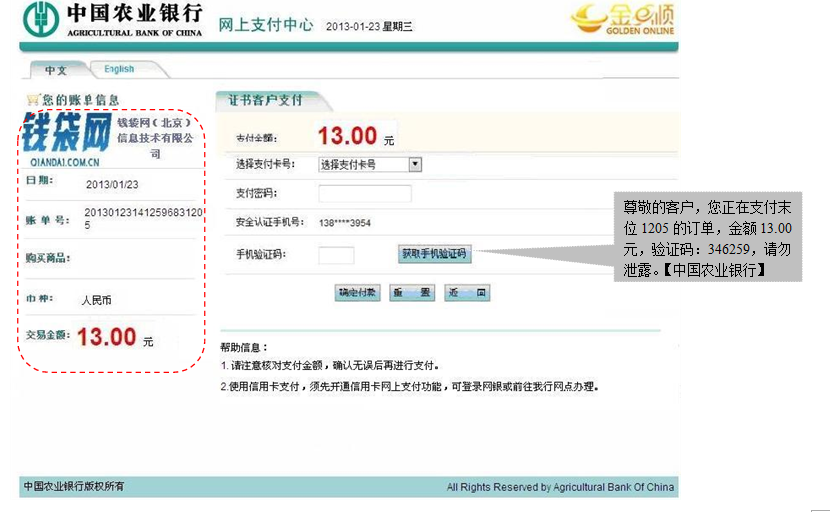Image resolution: width=830 pixels, height=512 pixels.
Task: Click the 13.00 payment amount beside 支付金额
Action: click(347, 136)
